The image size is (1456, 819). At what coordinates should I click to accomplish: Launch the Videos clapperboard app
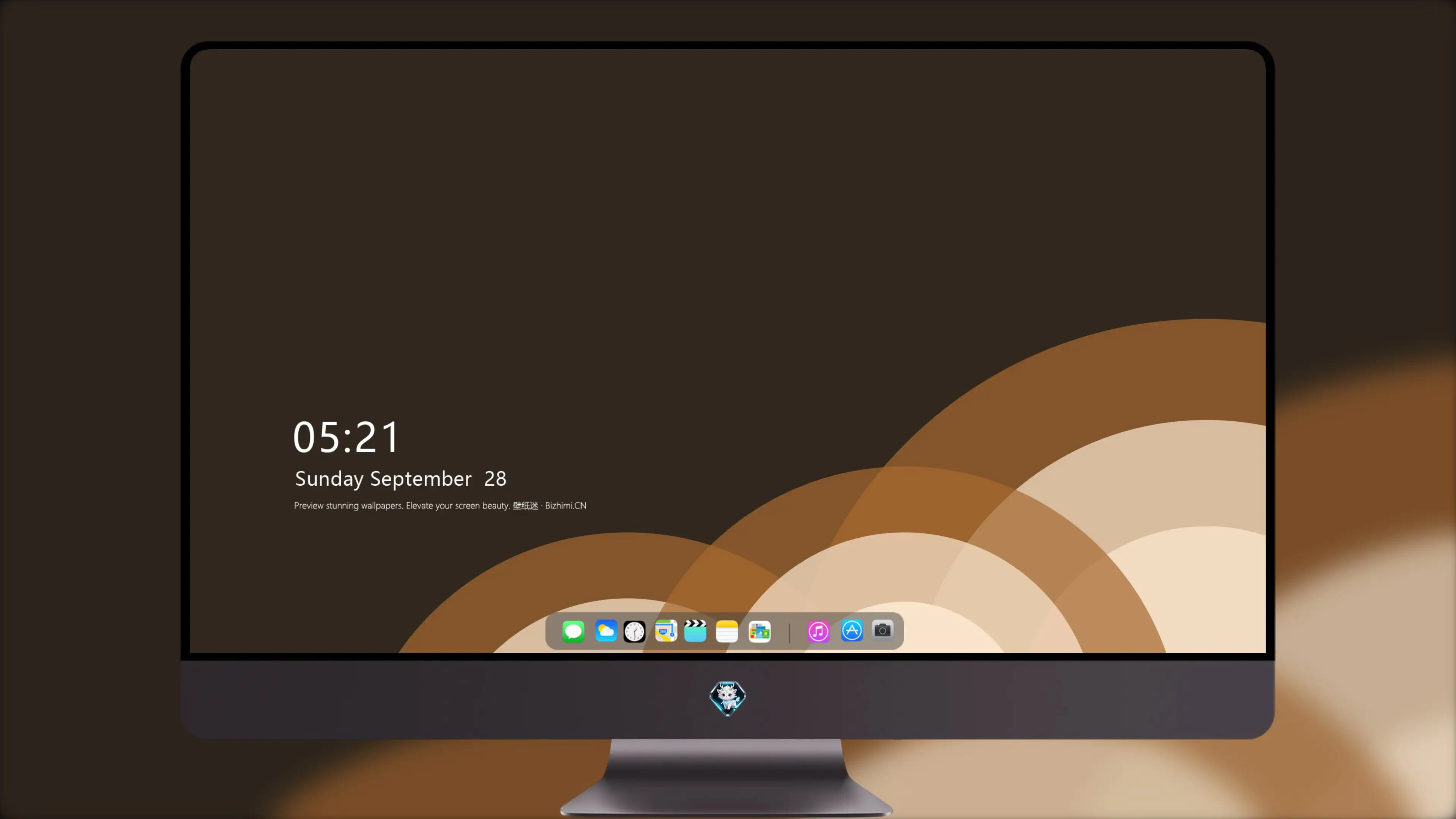point(695,631)
